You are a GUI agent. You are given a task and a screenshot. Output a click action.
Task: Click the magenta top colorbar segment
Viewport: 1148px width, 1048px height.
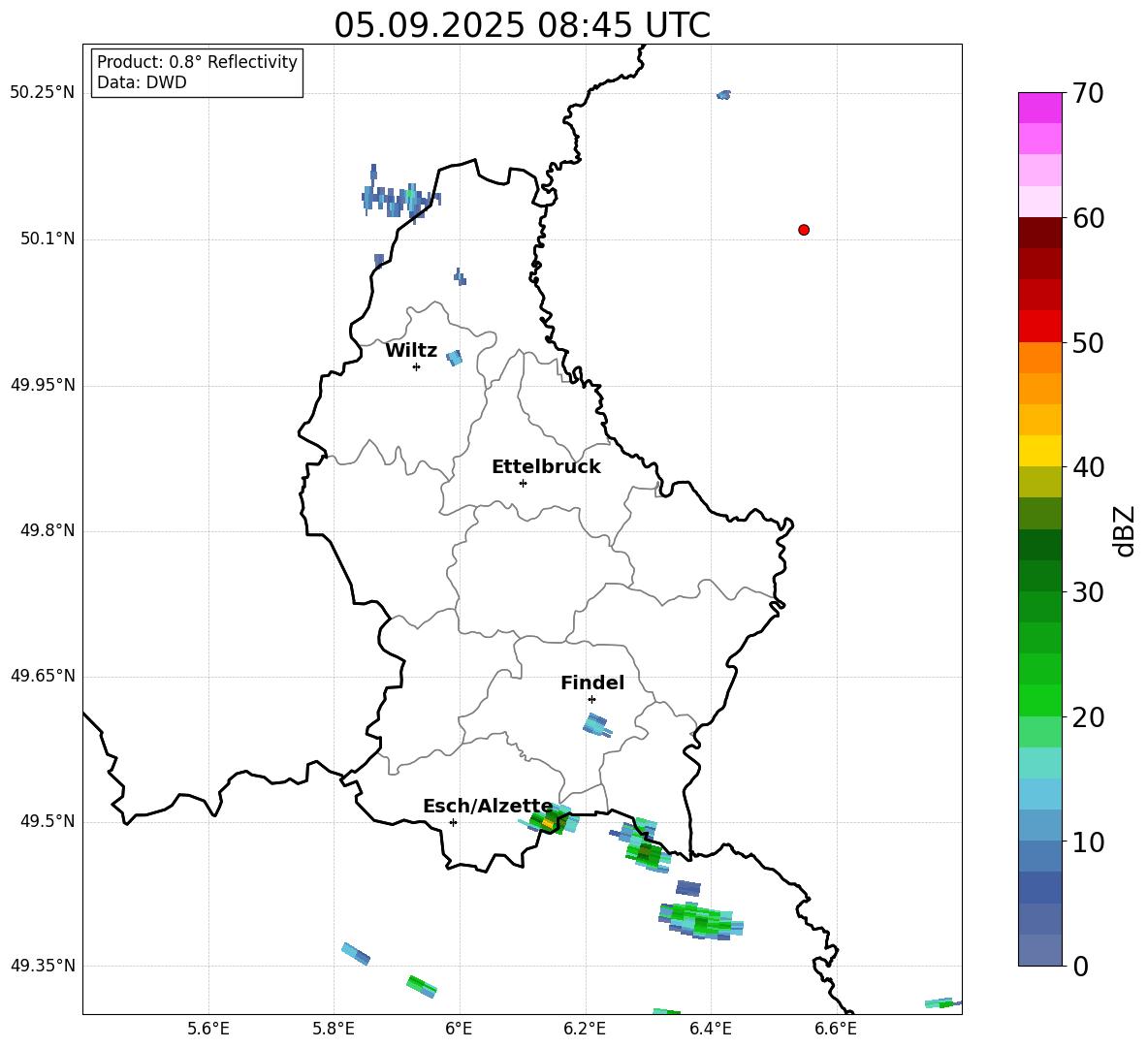pyautogui.click(x=1039, y=108)
